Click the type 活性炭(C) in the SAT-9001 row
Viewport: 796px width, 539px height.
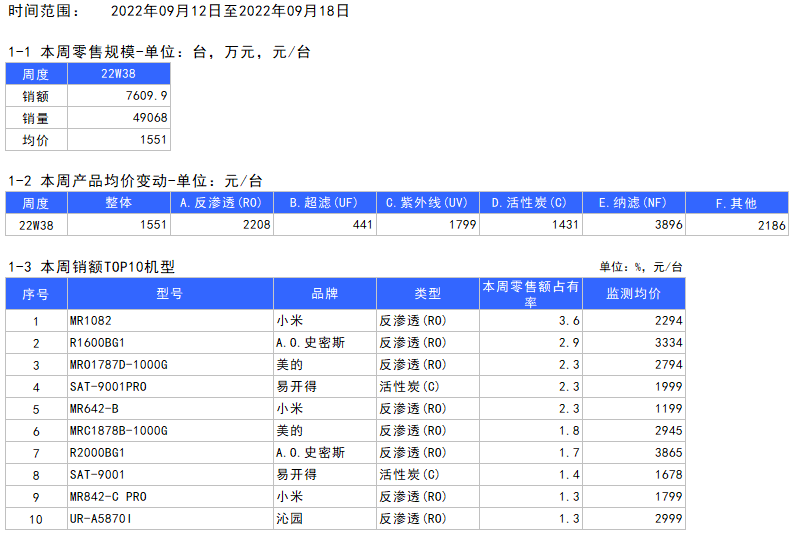pos(409,475)
